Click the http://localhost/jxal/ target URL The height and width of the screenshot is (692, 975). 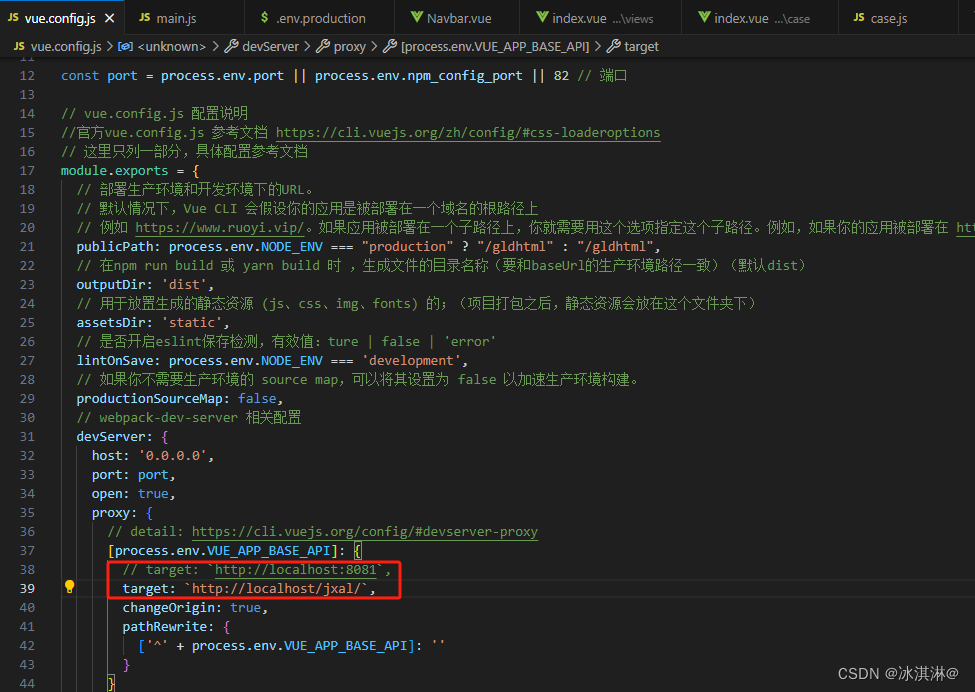279,589
